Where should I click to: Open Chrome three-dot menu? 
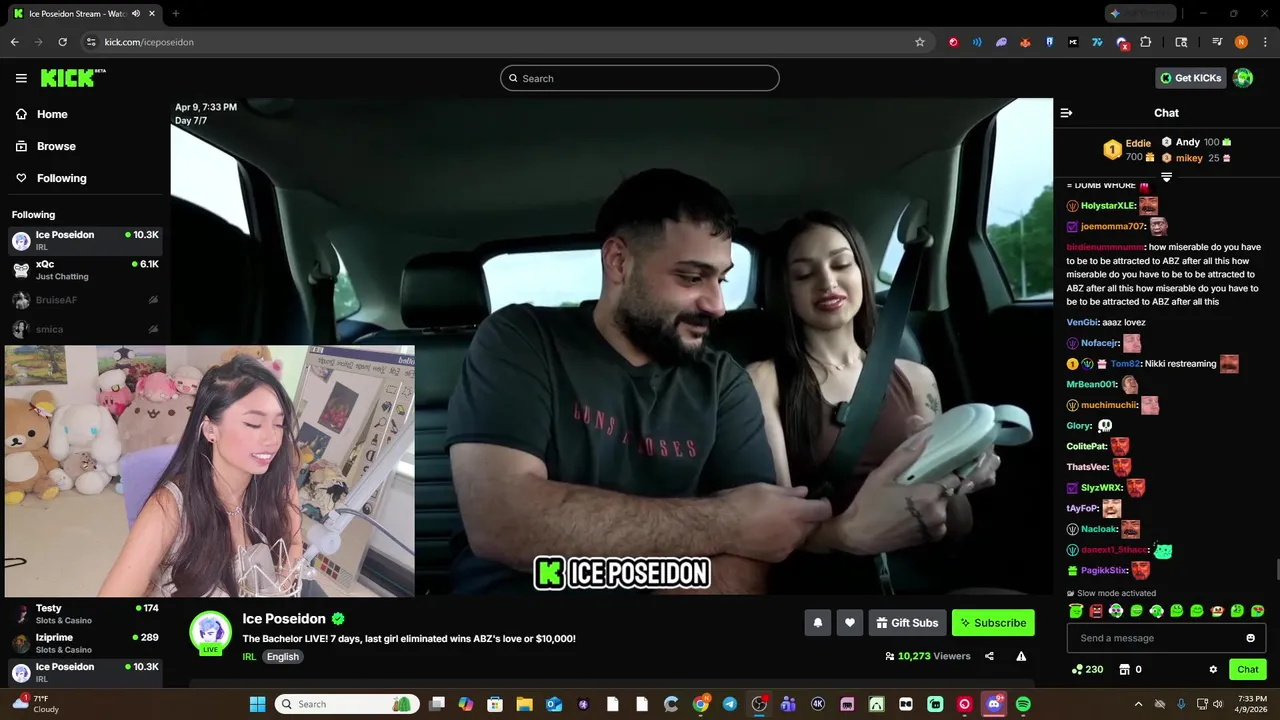point(1264,42)
